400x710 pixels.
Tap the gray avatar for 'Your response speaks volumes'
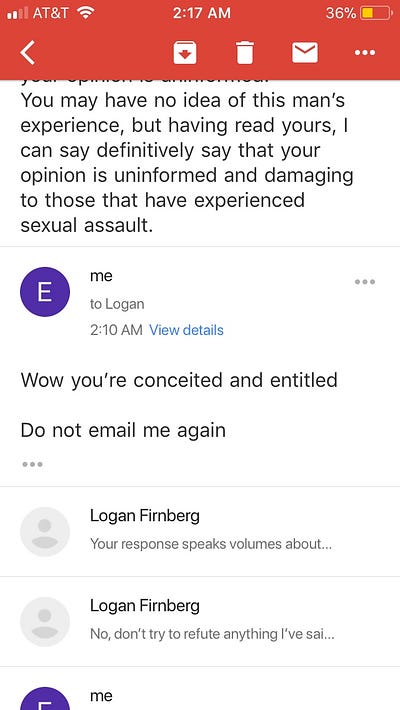pos(45,532)
